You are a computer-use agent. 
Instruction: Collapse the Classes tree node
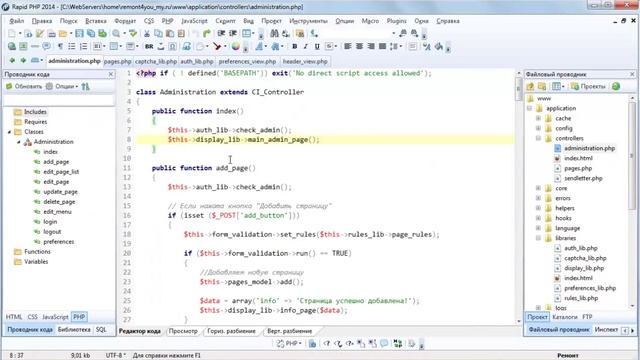pyautogui.click(x=9, y=132)
